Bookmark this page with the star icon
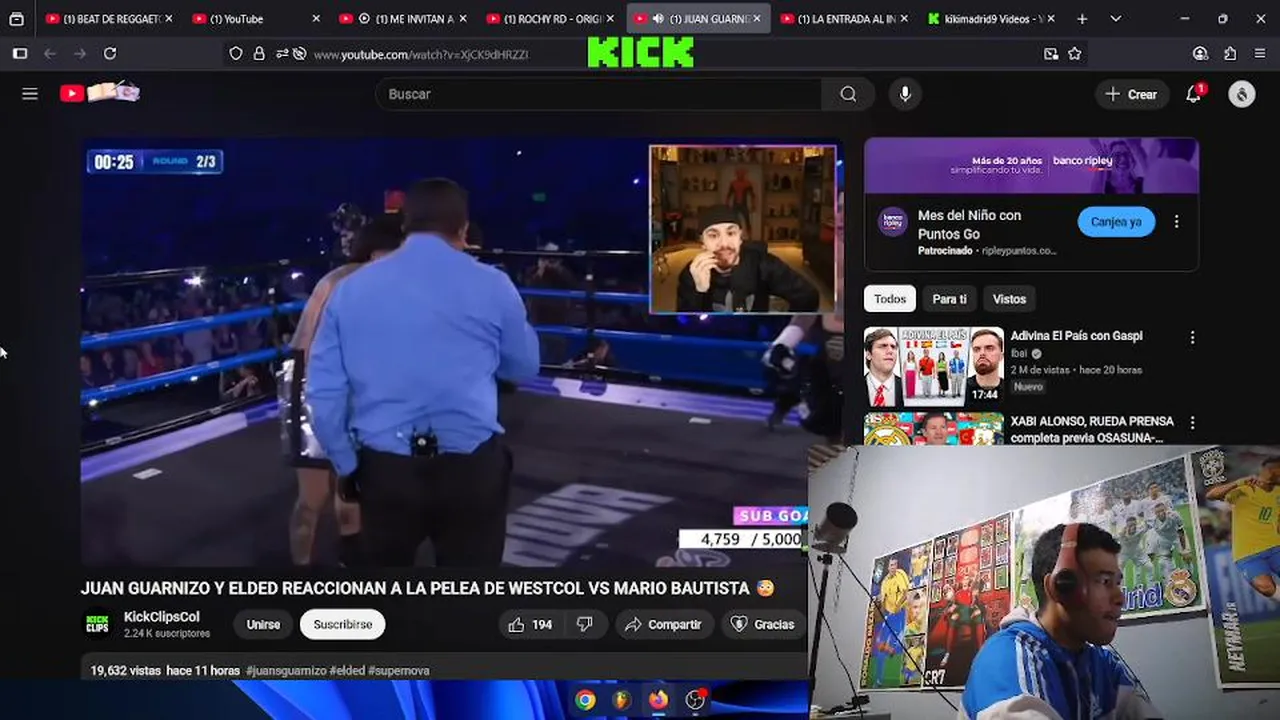1280x720 pixels. pyautogui.click(x=1075, y=54)
